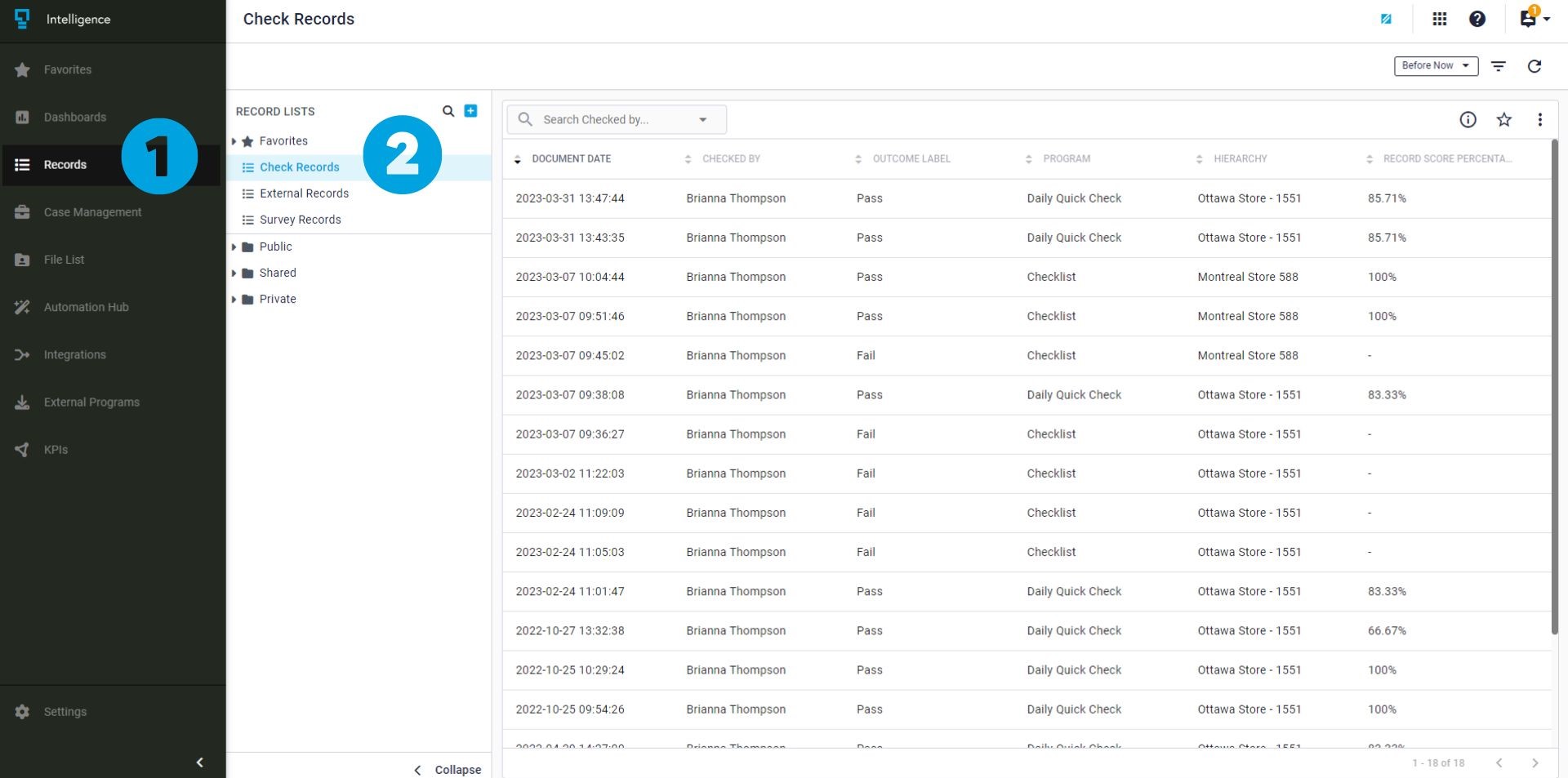Click the add record list plus icon
This screenshot has width=1568, height=778.
pyautogui.click(x=470, y=111)
